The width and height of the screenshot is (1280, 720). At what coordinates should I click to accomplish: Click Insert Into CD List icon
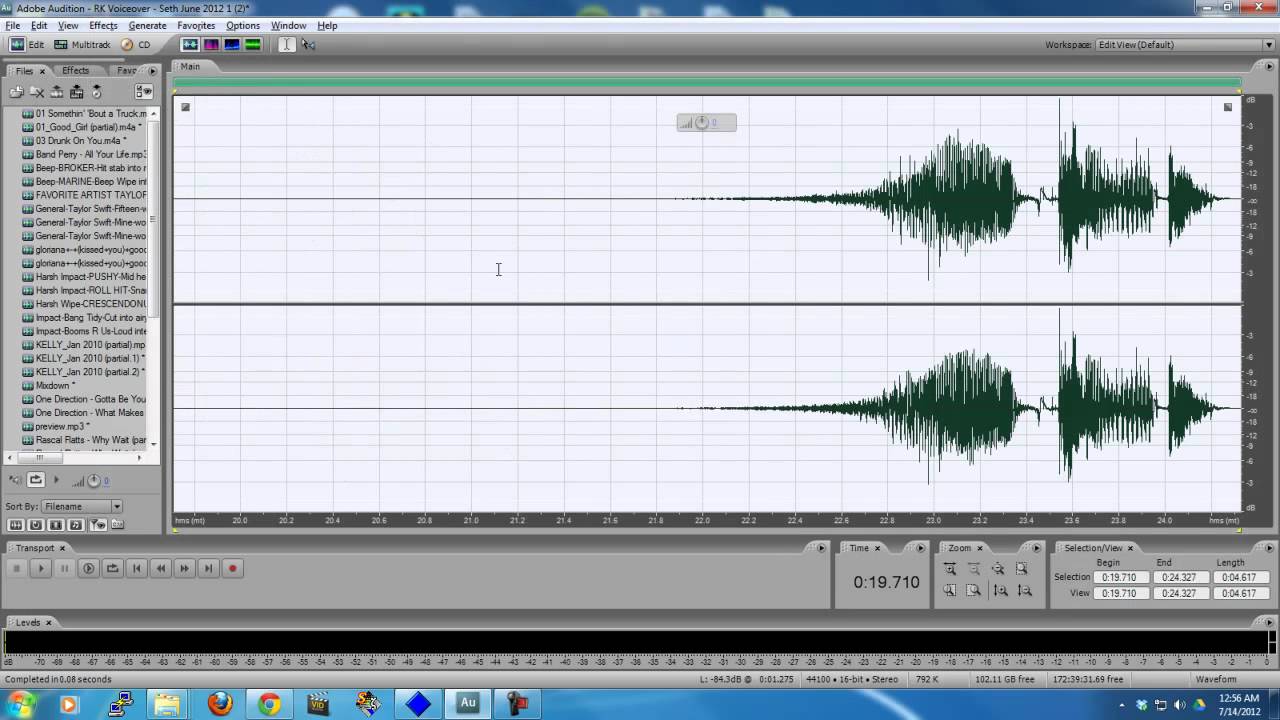coord(96,92)
